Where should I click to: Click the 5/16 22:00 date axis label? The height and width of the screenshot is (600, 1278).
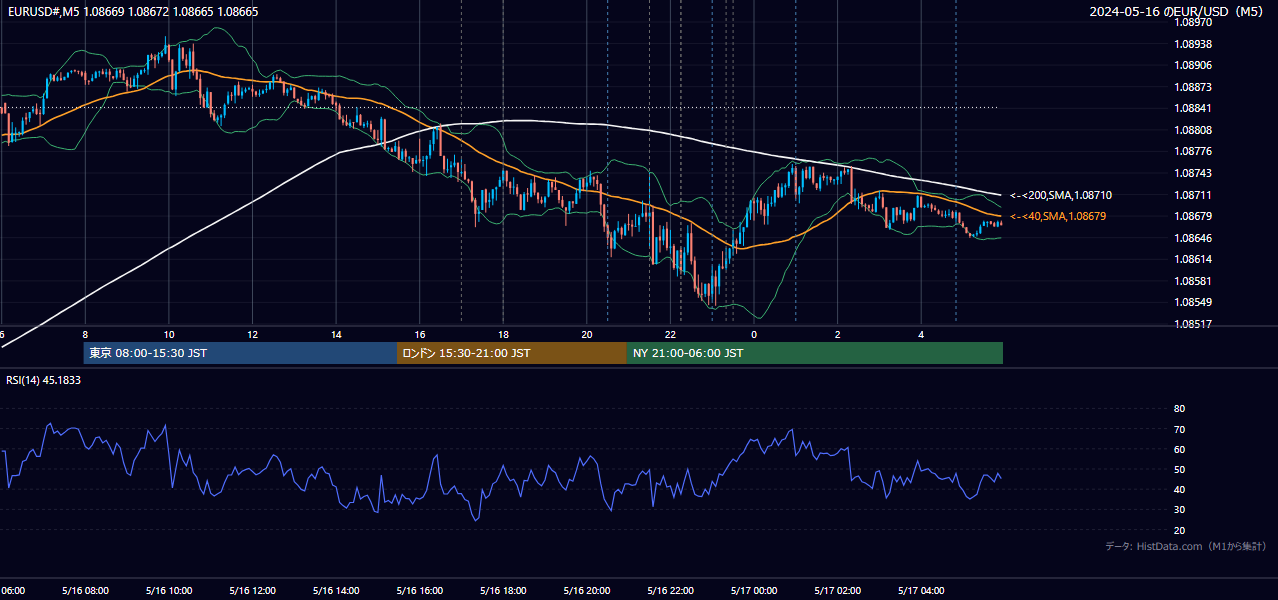671,591
